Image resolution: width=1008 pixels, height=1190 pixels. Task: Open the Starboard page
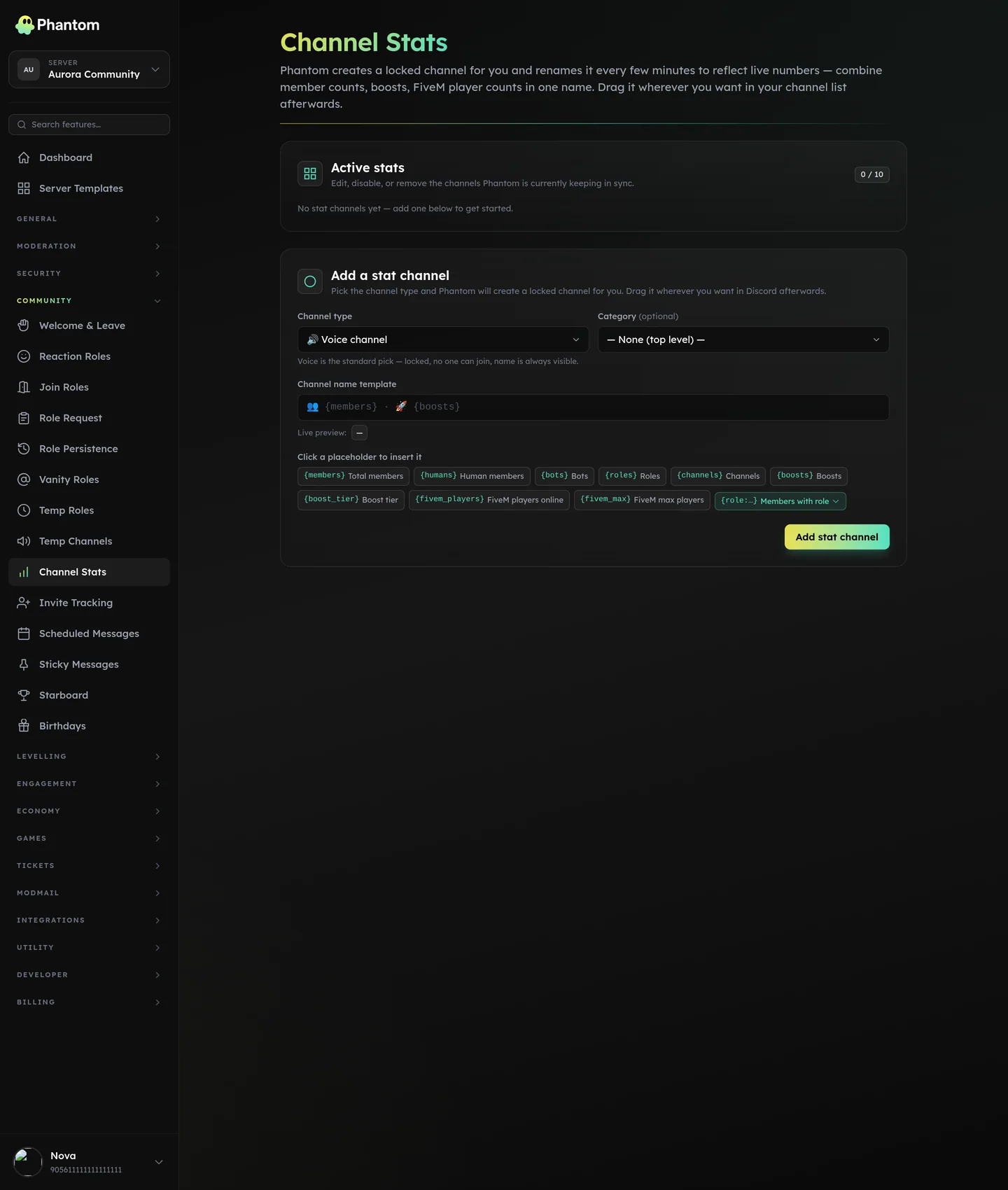(89, 695)
